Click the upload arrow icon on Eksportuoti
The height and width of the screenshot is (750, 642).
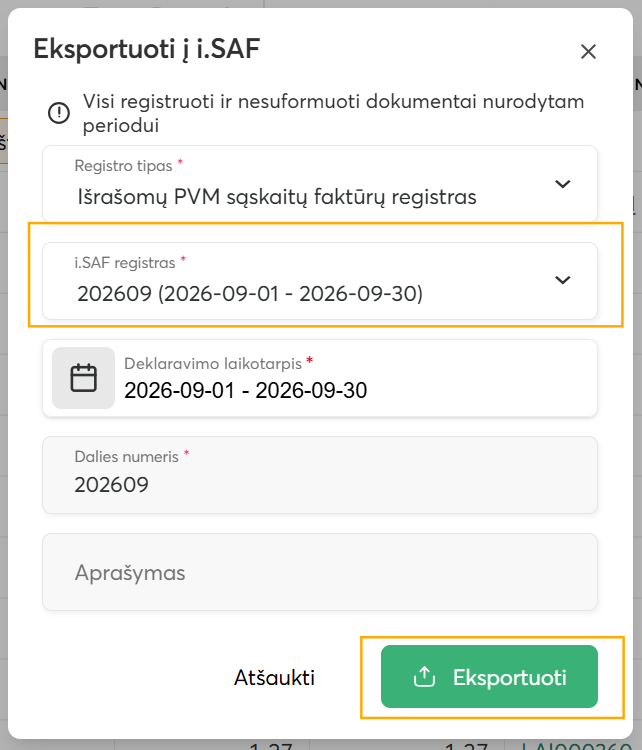click(424, 677)
